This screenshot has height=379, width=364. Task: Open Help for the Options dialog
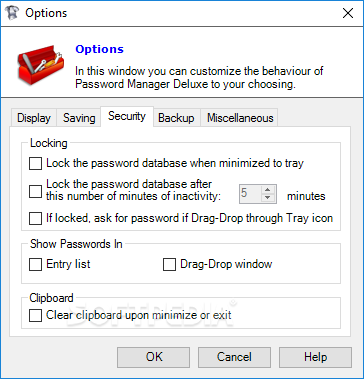[315, 357]
